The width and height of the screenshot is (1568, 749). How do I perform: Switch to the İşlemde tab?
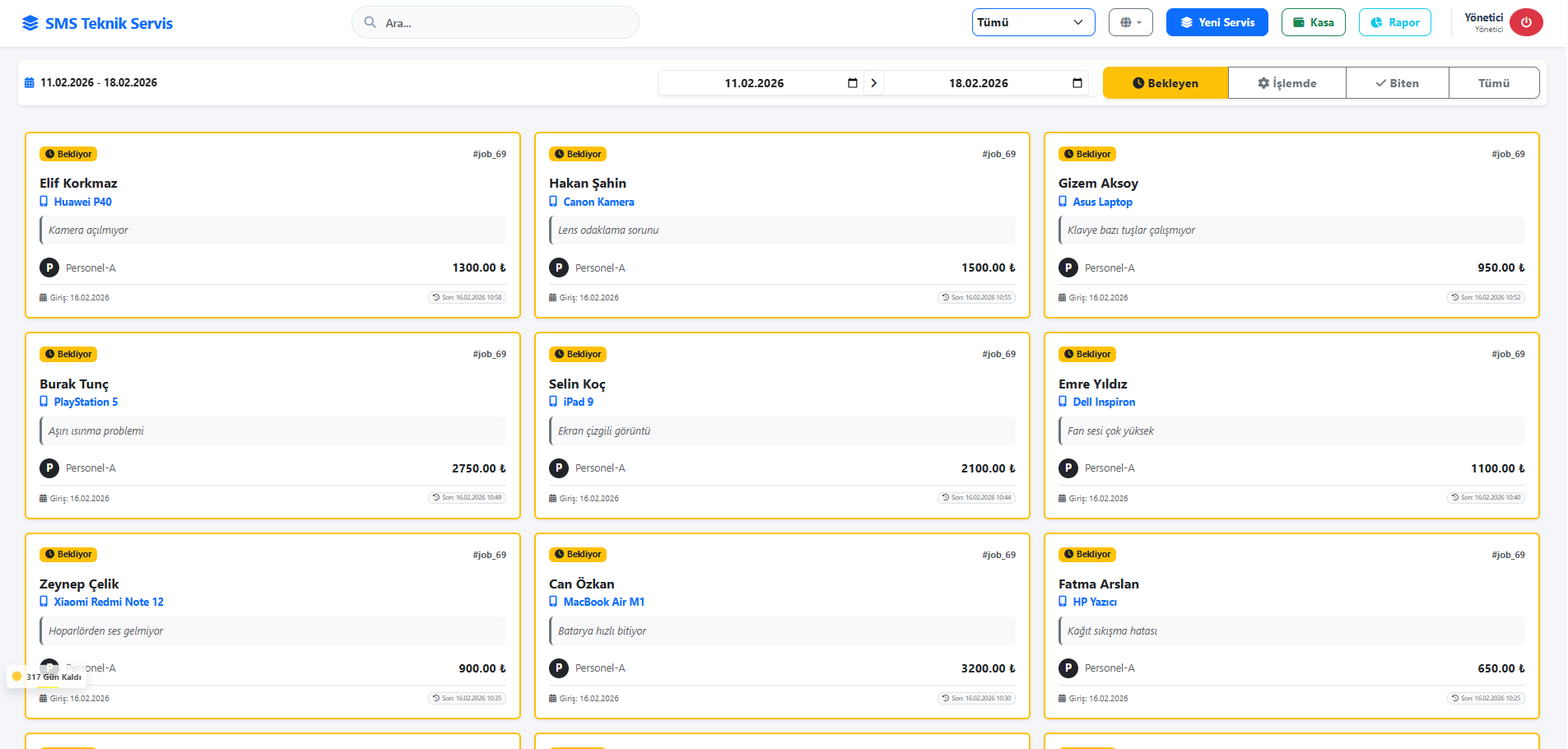point(1287,83)
